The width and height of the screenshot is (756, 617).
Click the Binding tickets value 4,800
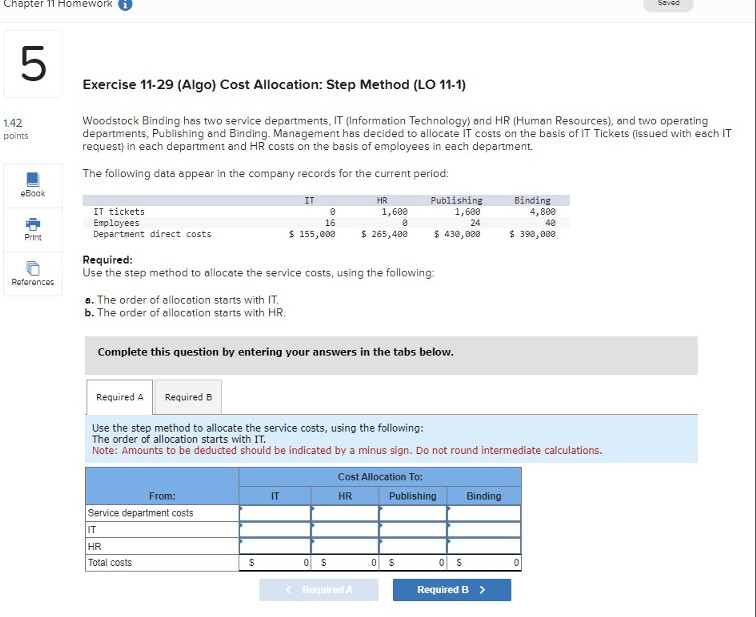pyautogui.click(x=542, y=212)
